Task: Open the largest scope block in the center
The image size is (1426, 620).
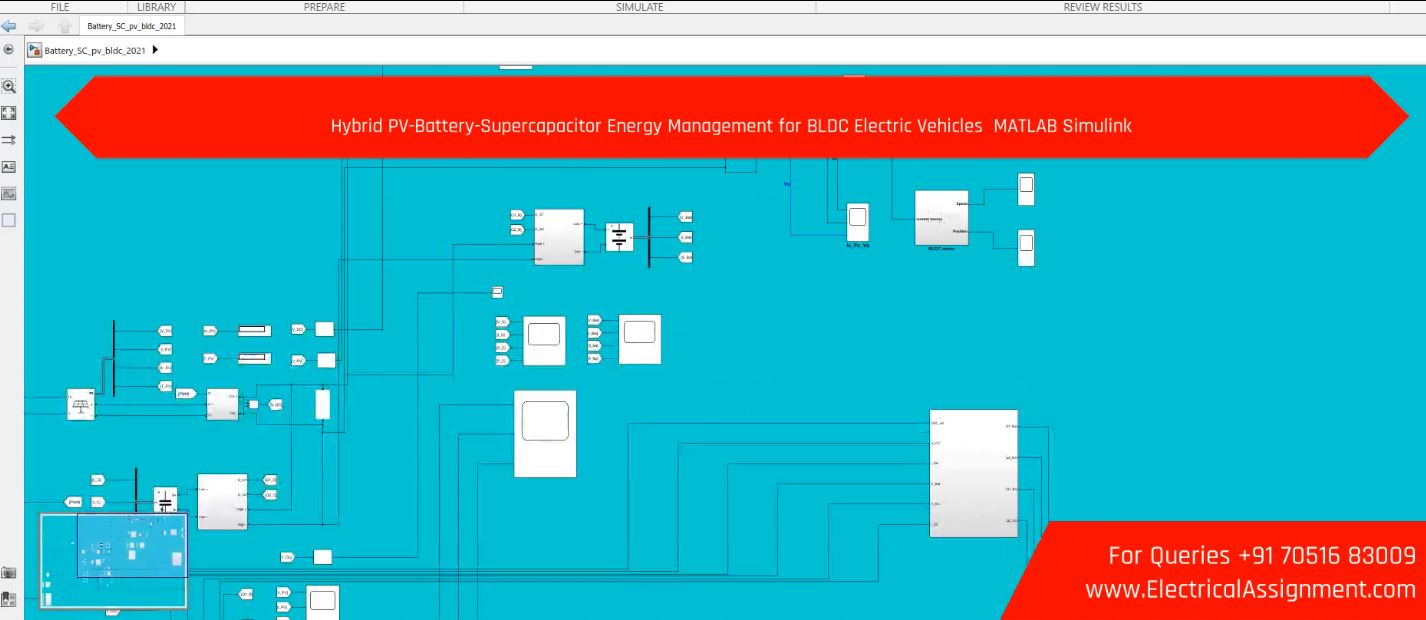Action: pyautogui.click(x=545, y=434)
